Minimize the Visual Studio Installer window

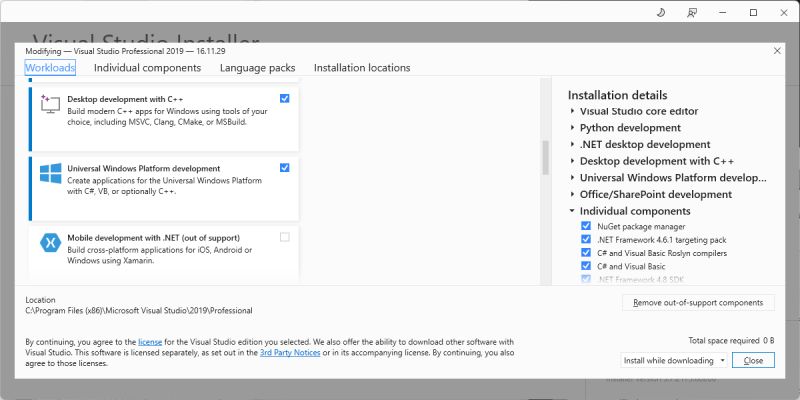(722, 13)
